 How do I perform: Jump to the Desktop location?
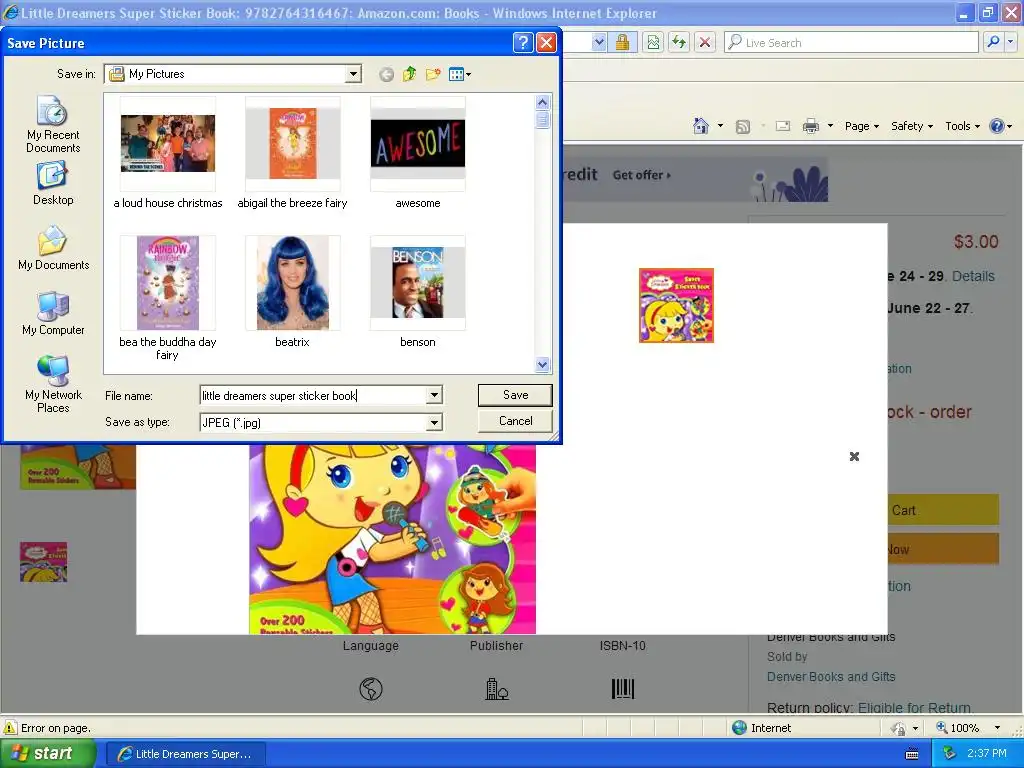(x=53, y=185)
